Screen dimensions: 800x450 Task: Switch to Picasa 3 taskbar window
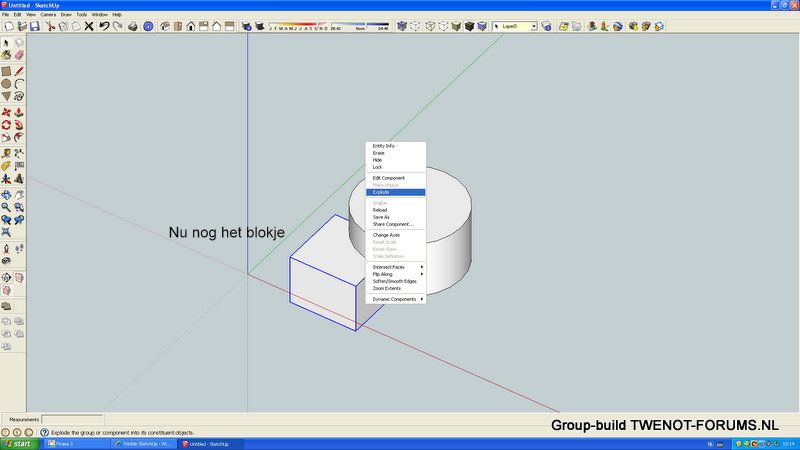[77, 444]
